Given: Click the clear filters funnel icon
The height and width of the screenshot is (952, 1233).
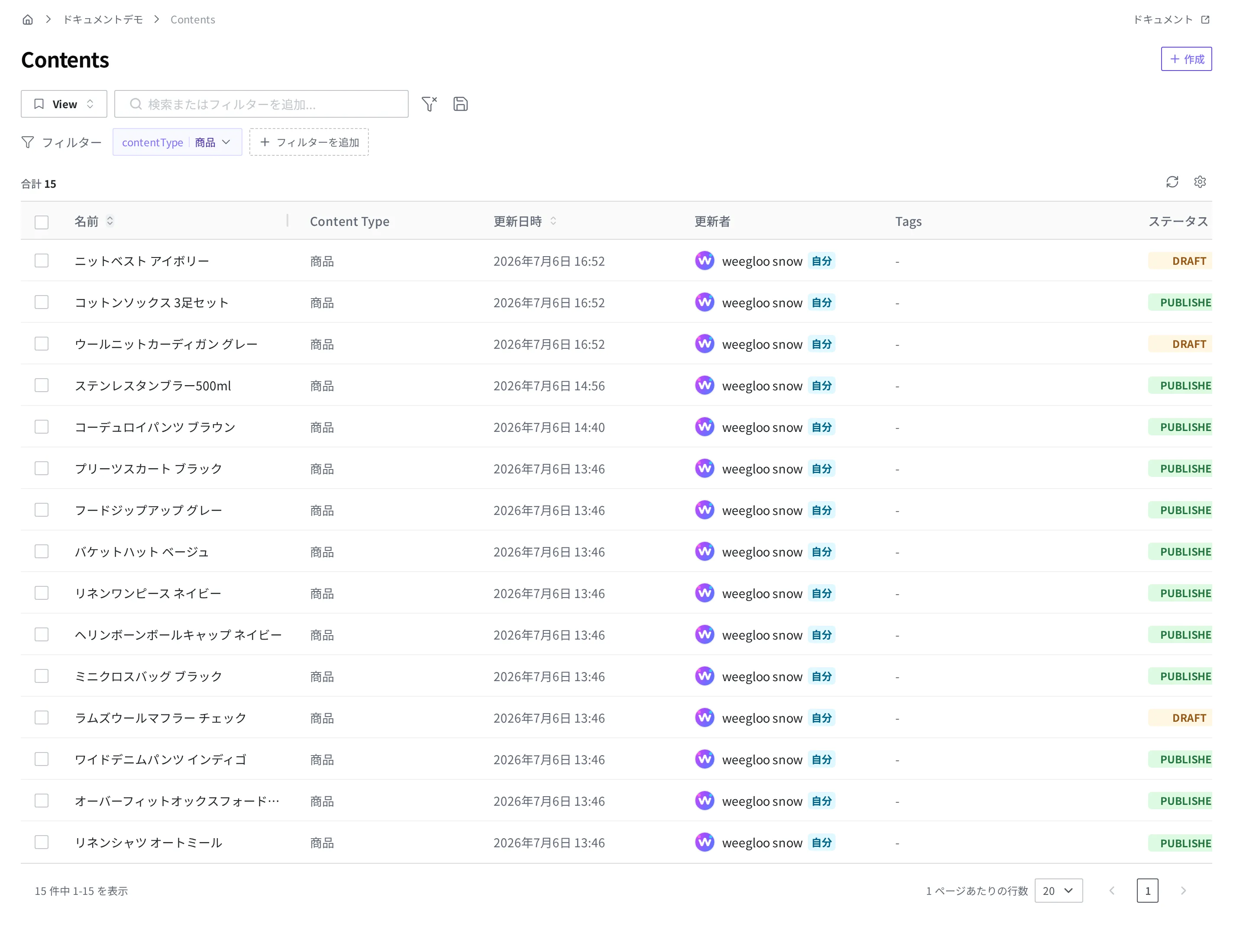Looking at the screenshot, I should (429, 104).
